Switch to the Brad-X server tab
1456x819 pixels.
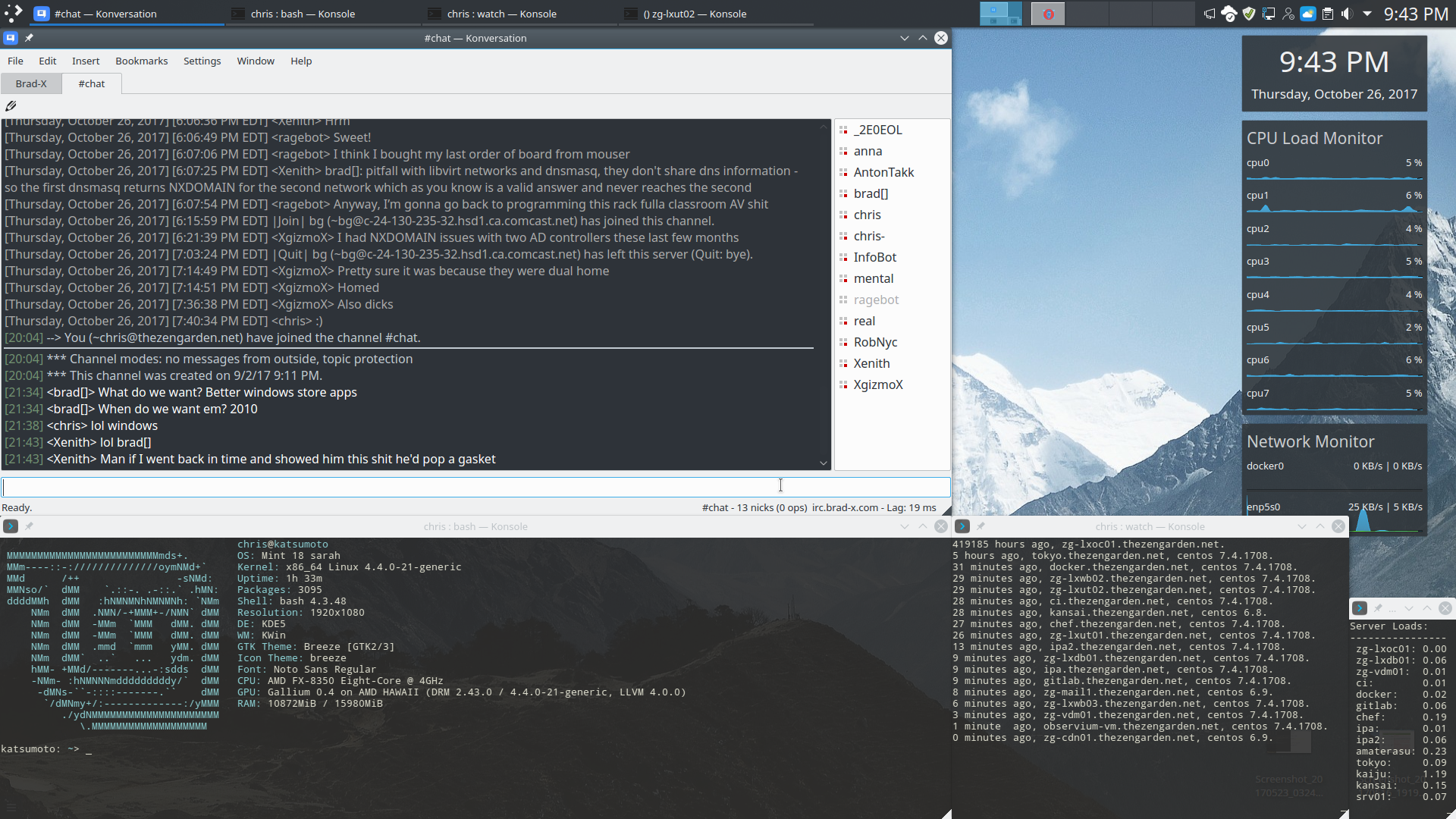[31, 83]
